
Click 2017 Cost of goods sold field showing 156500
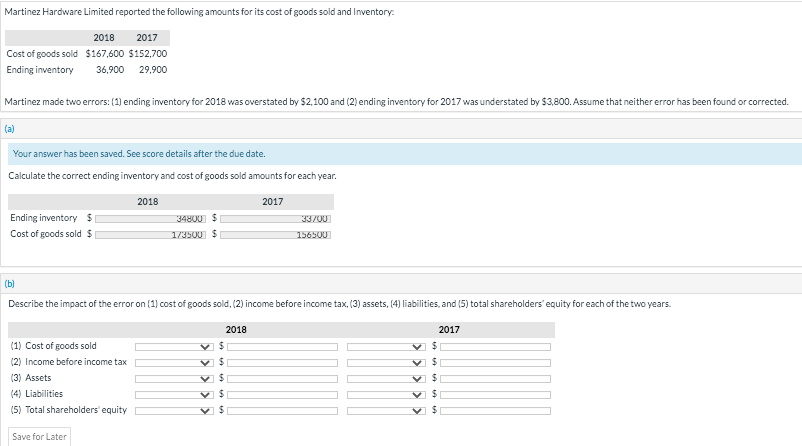point(276,235)
